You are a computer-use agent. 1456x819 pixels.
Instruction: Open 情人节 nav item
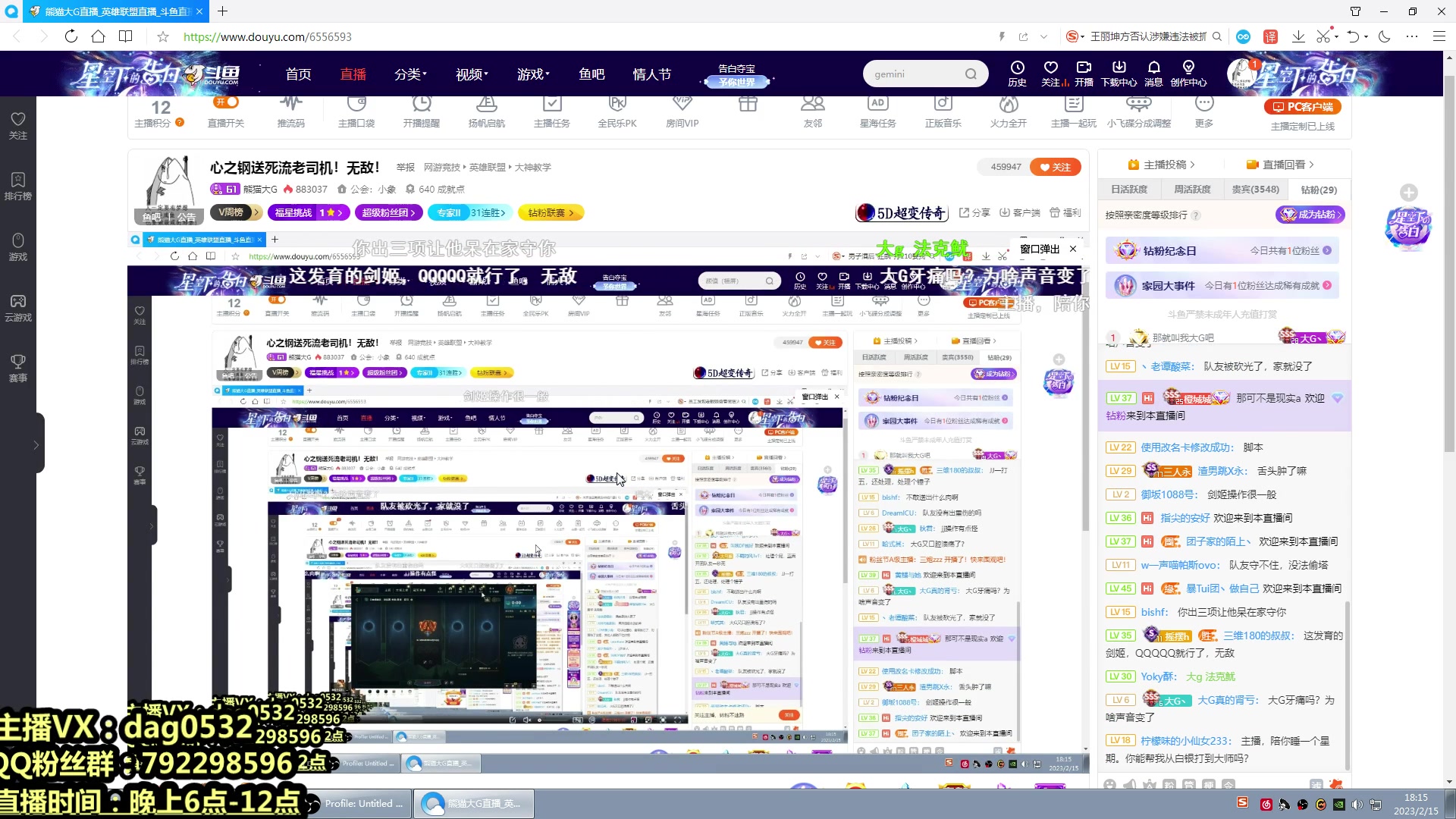tap(652, 74)
